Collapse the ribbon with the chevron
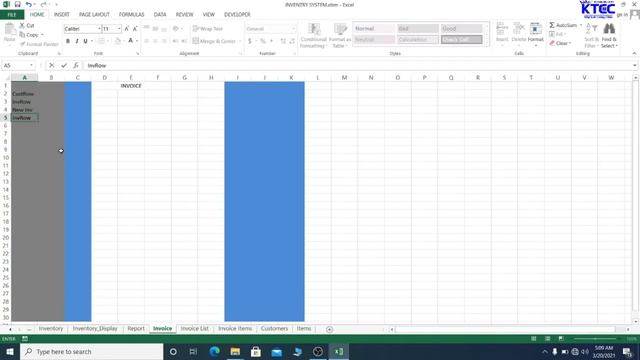This screenshot has height=360, width=640. 634,53
